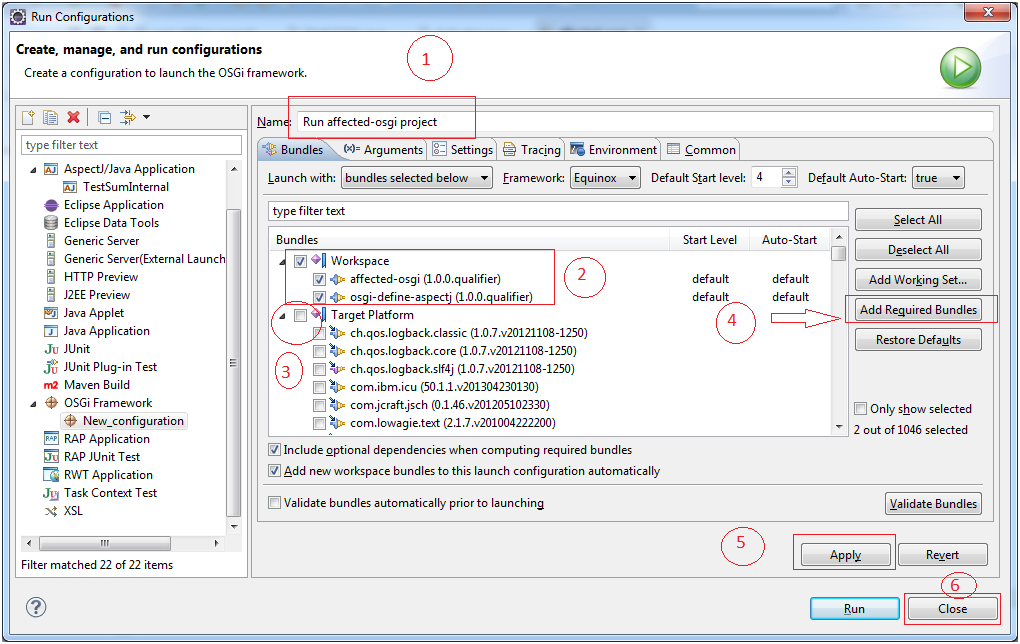This screenshot has width=1020, height=644.
Task: Uncheck affected-osgi bundle checkbox
Action: click(x=319, y=280)
